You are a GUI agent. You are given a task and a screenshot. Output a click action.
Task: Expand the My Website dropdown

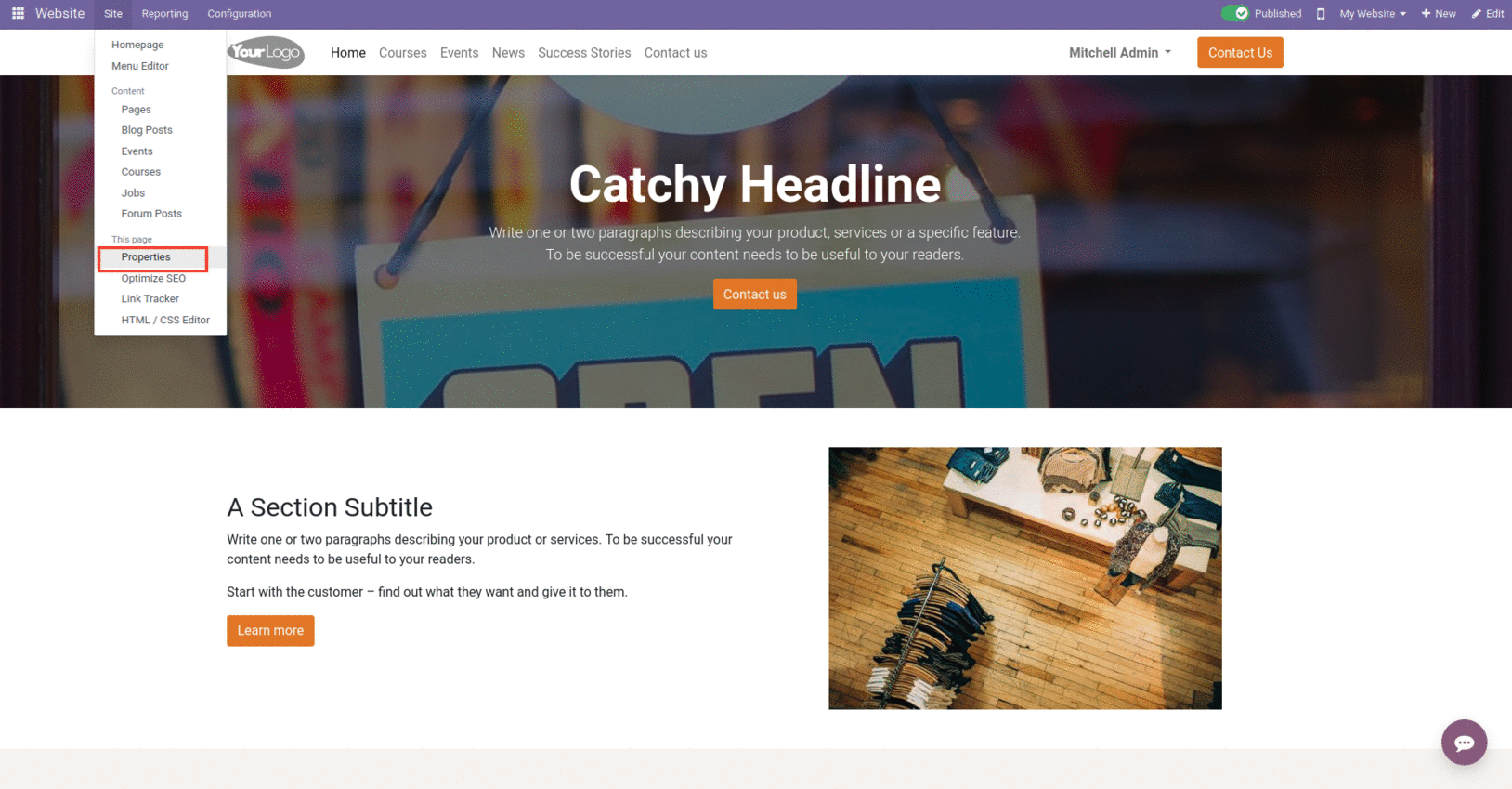click(x=1373, y=14)
